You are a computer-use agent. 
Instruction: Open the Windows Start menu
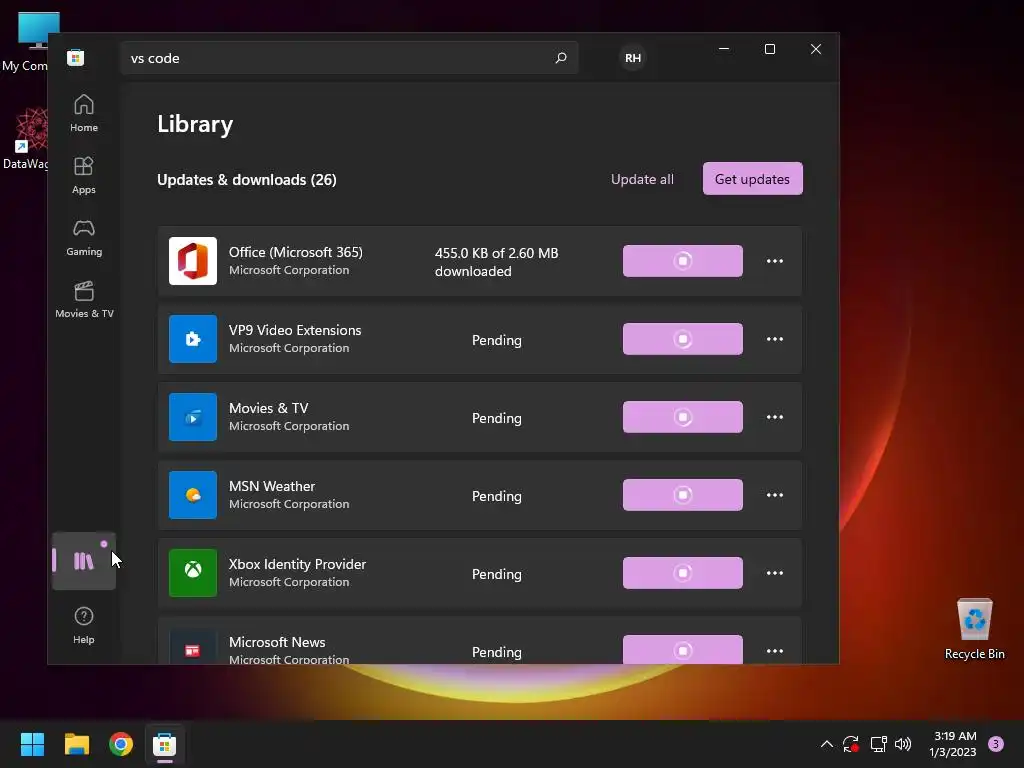click(32, 744)
